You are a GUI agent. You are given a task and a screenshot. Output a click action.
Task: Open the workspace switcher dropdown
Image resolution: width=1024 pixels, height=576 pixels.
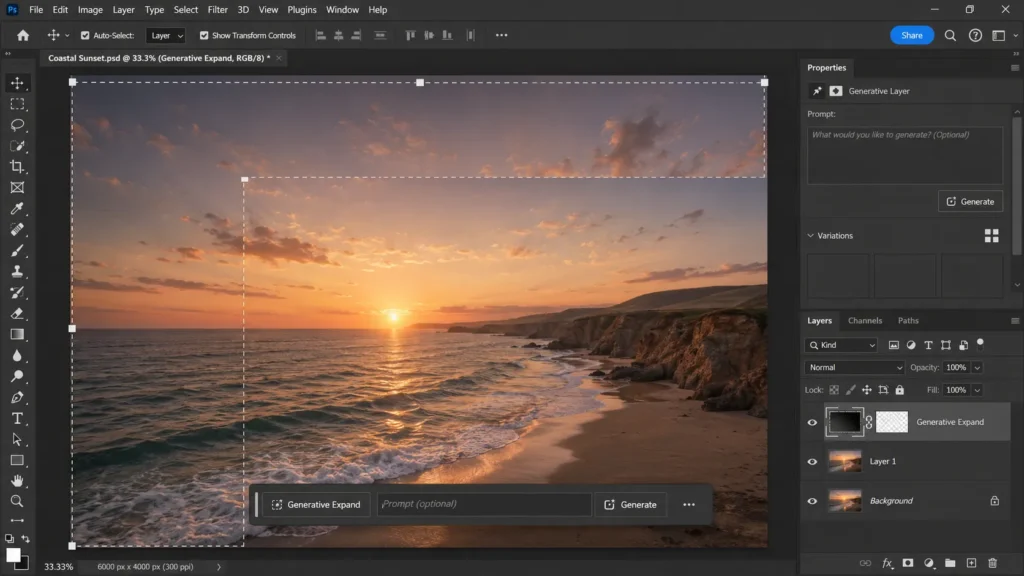pyautogui.click(x=1015, y=35)
